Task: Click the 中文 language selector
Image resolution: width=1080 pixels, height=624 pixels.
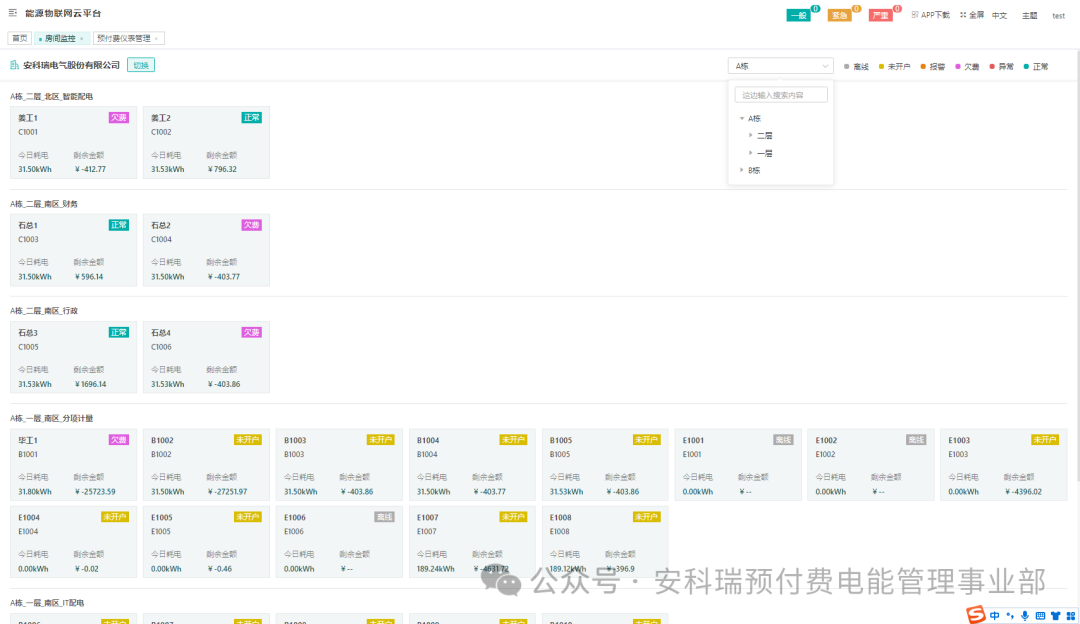Action: pyautogui.click(x=999, y=15)
